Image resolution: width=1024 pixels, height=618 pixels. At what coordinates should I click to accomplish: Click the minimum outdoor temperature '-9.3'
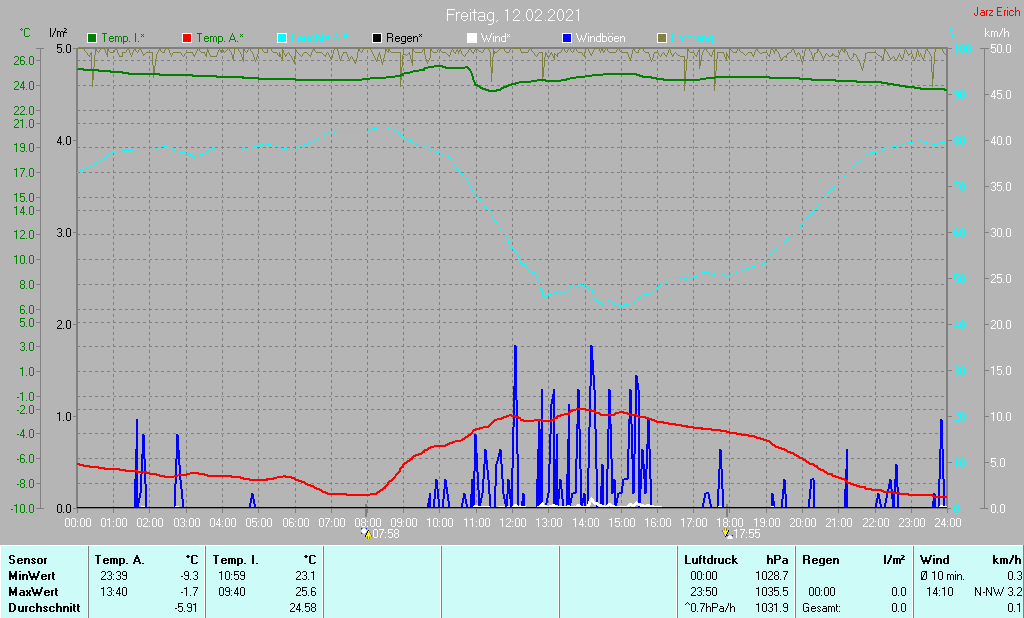click(189, 576)
